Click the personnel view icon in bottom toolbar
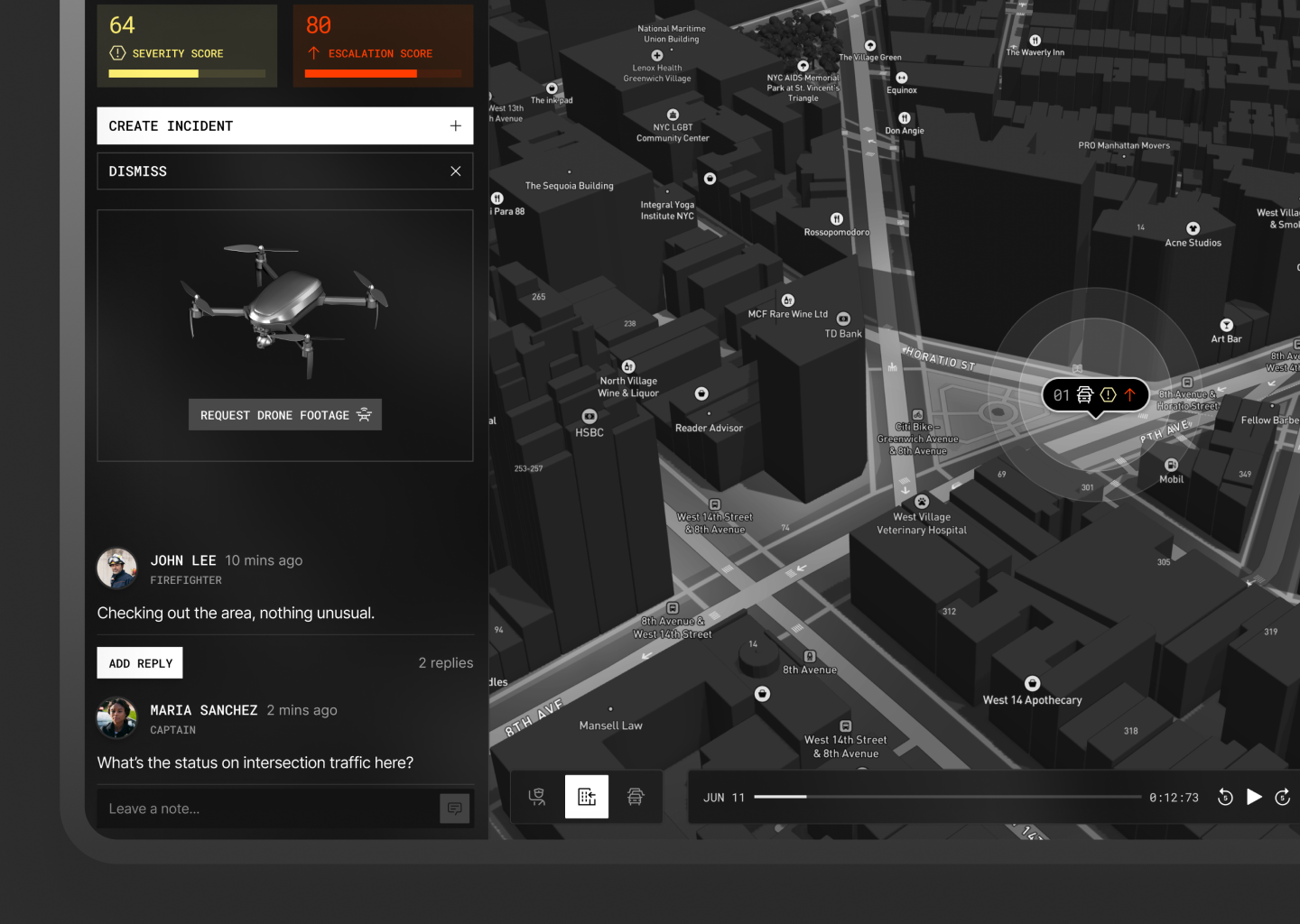 tap(537, 797)
